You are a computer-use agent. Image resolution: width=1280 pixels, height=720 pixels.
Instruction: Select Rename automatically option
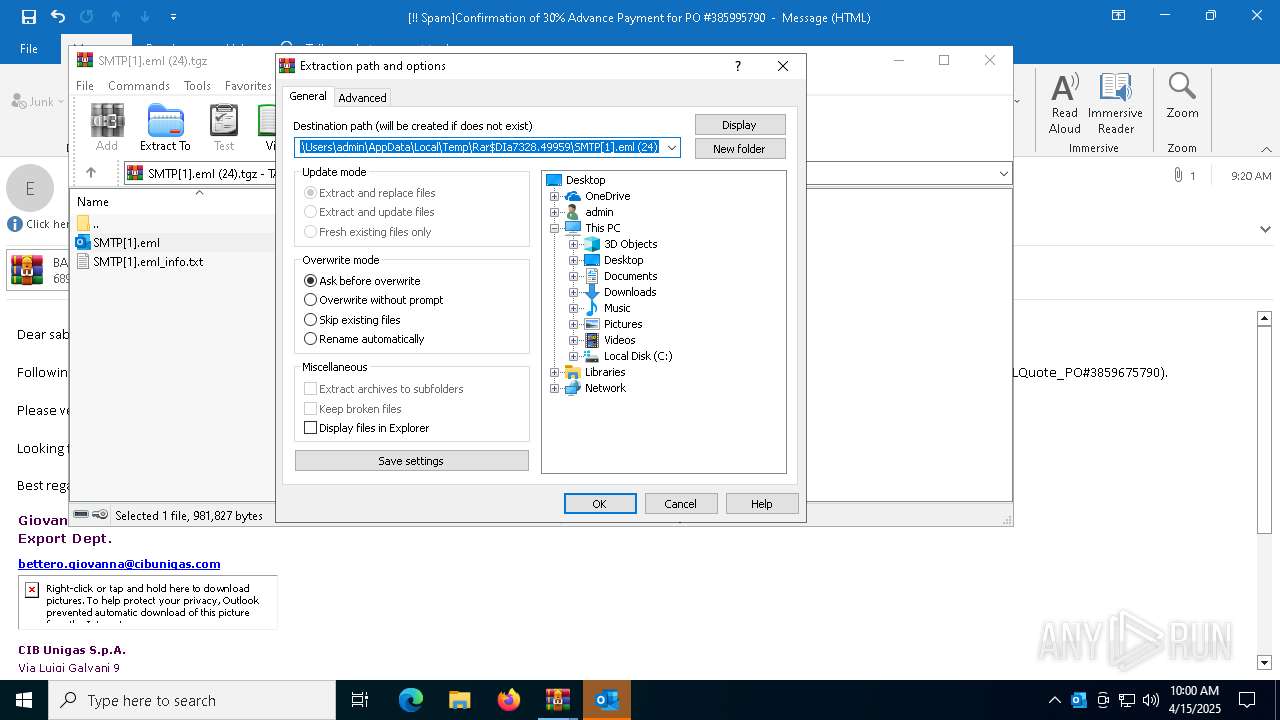[364, 339]
